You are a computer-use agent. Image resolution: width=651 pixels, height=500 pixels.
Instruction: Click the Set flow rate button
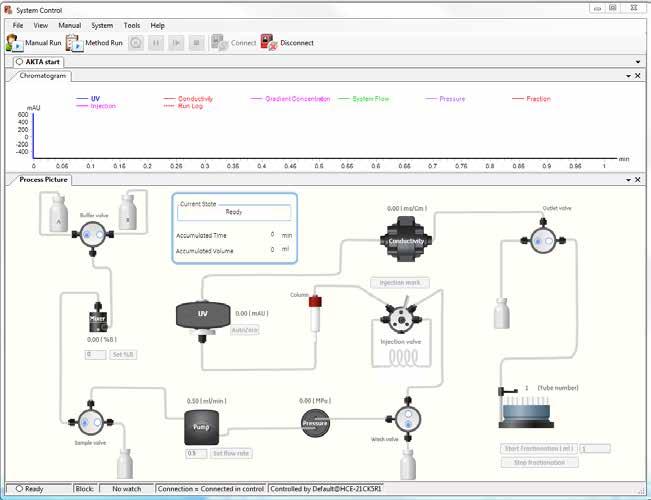tap(231, 453)
